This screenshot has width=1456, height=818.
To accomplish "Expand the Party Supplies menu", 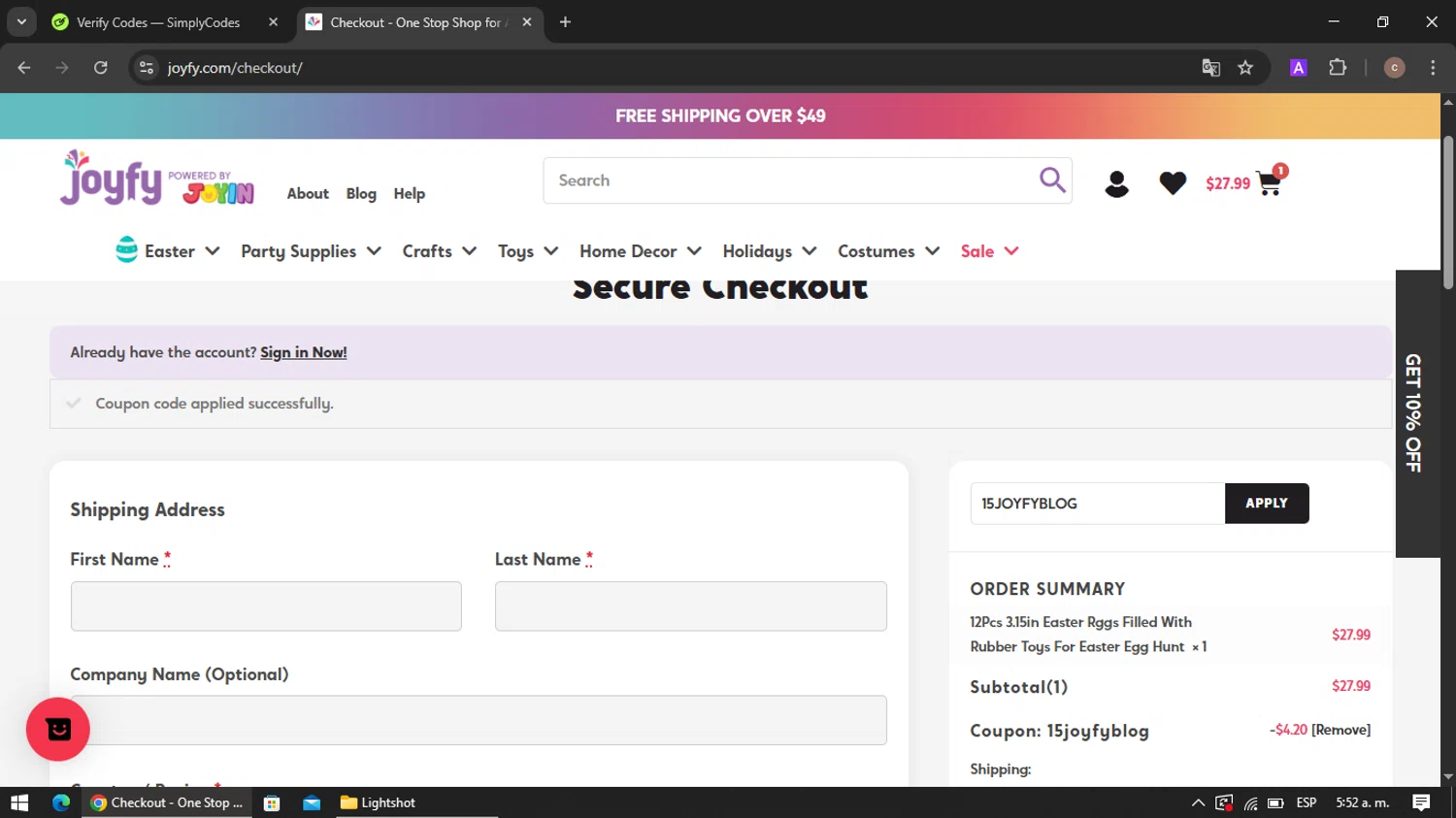I will [311, 251].
